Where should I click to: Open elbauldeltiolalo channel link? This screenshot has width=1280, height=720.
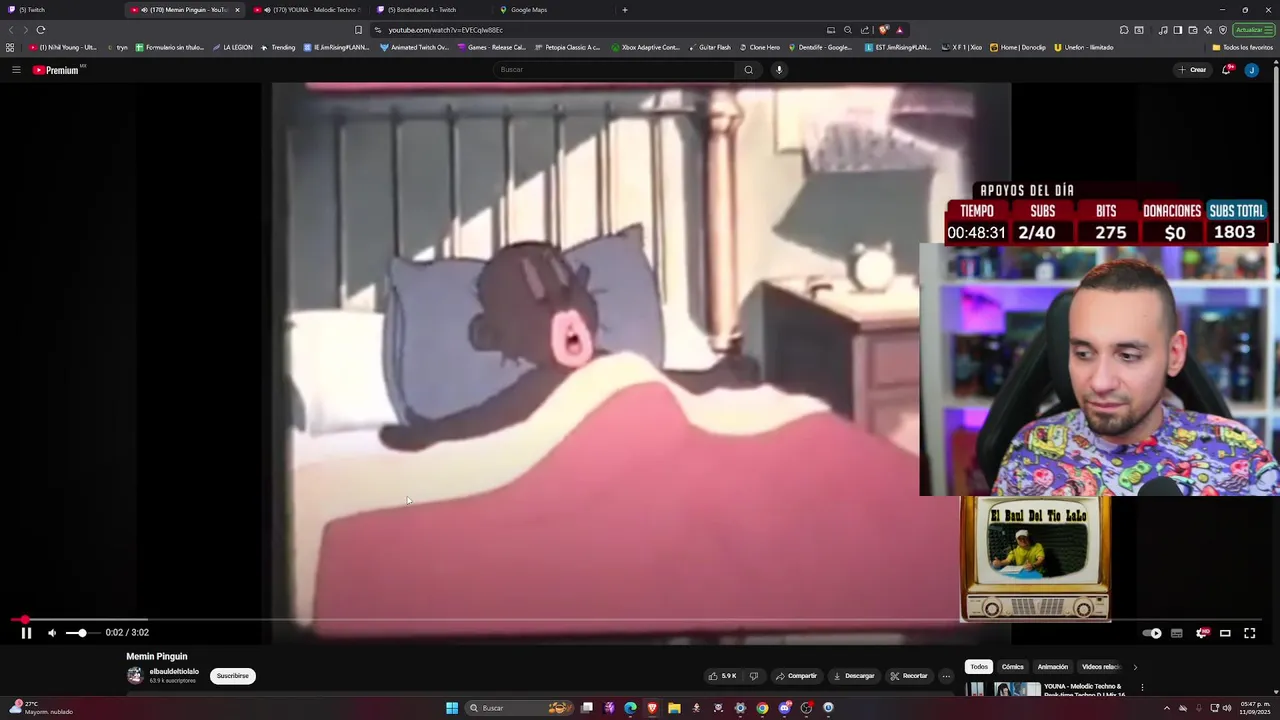point(174,672)
